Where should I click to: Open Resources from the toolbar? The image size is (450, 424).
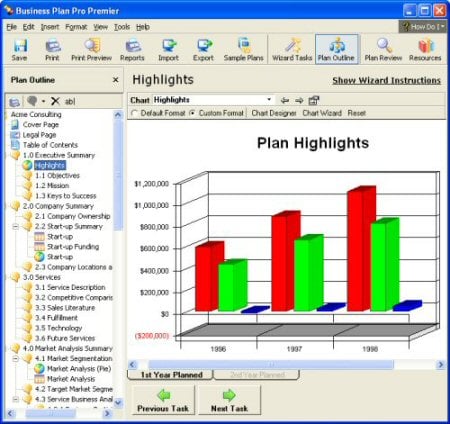tap(425, 50)
